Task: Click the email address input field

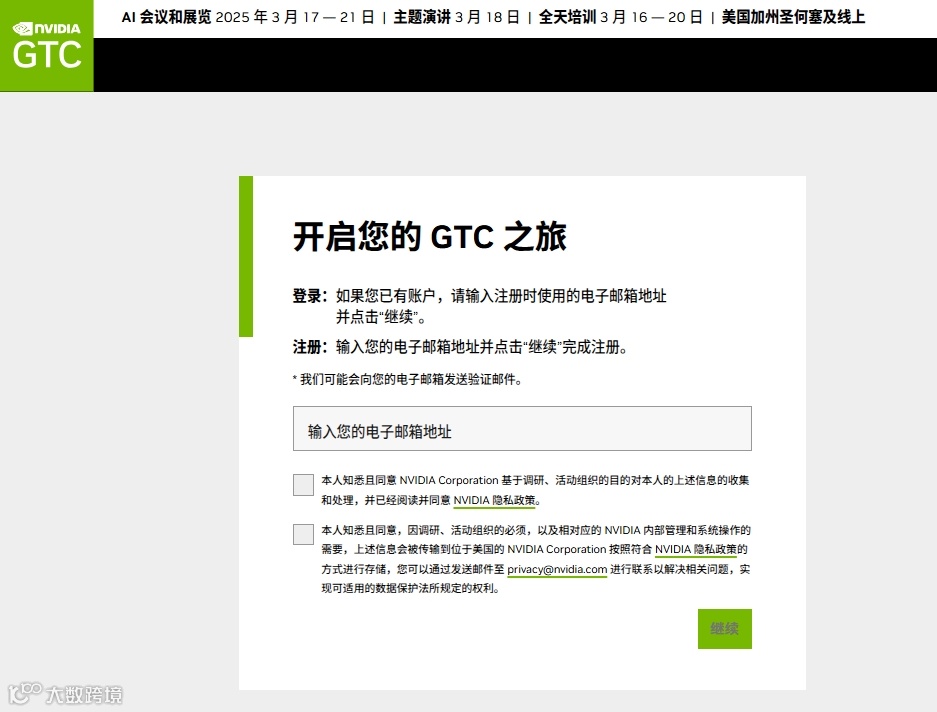Action: pos(522,429)
